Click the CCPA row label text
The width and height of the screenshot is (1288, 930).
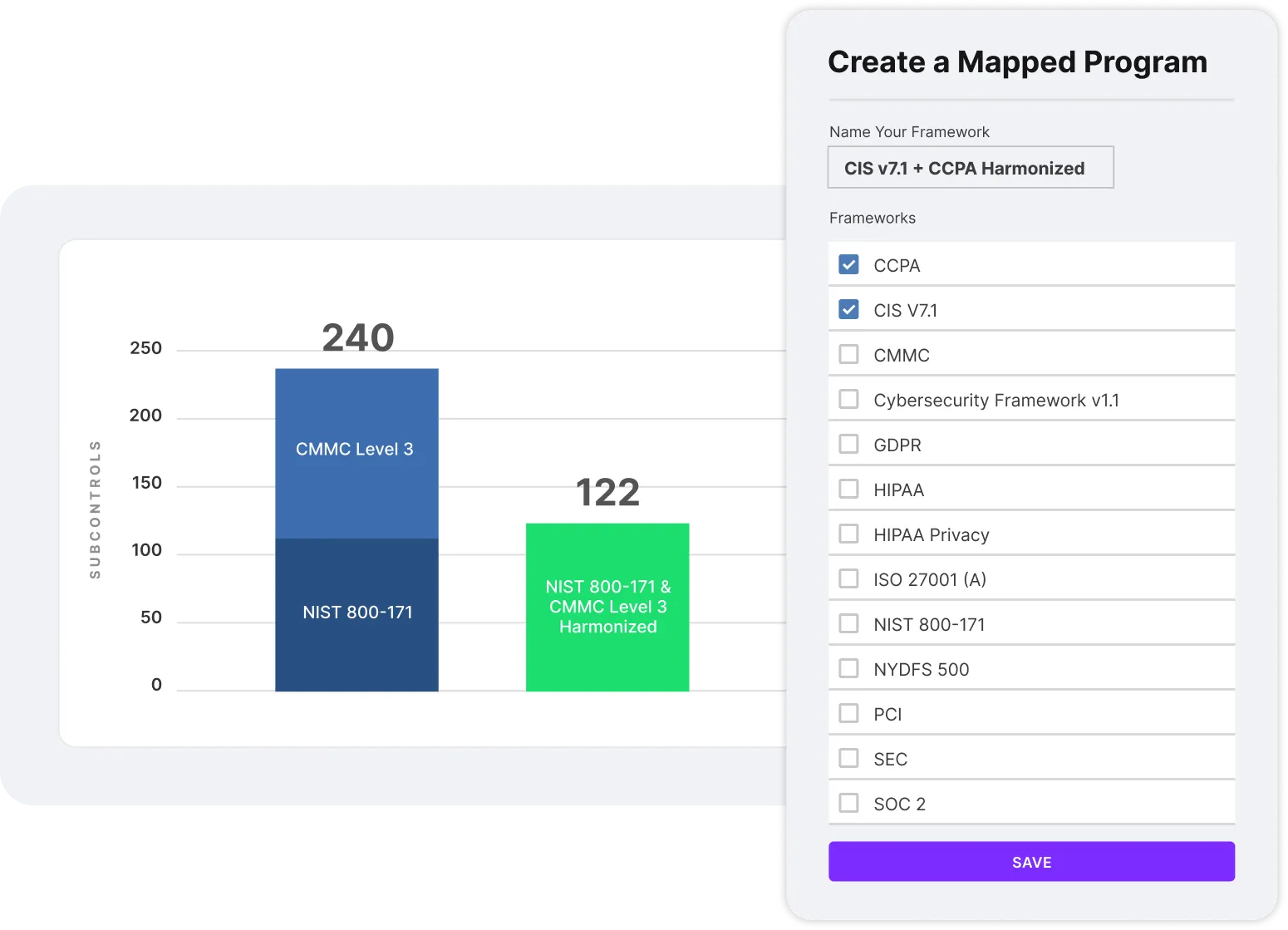[x=897, y=266]
